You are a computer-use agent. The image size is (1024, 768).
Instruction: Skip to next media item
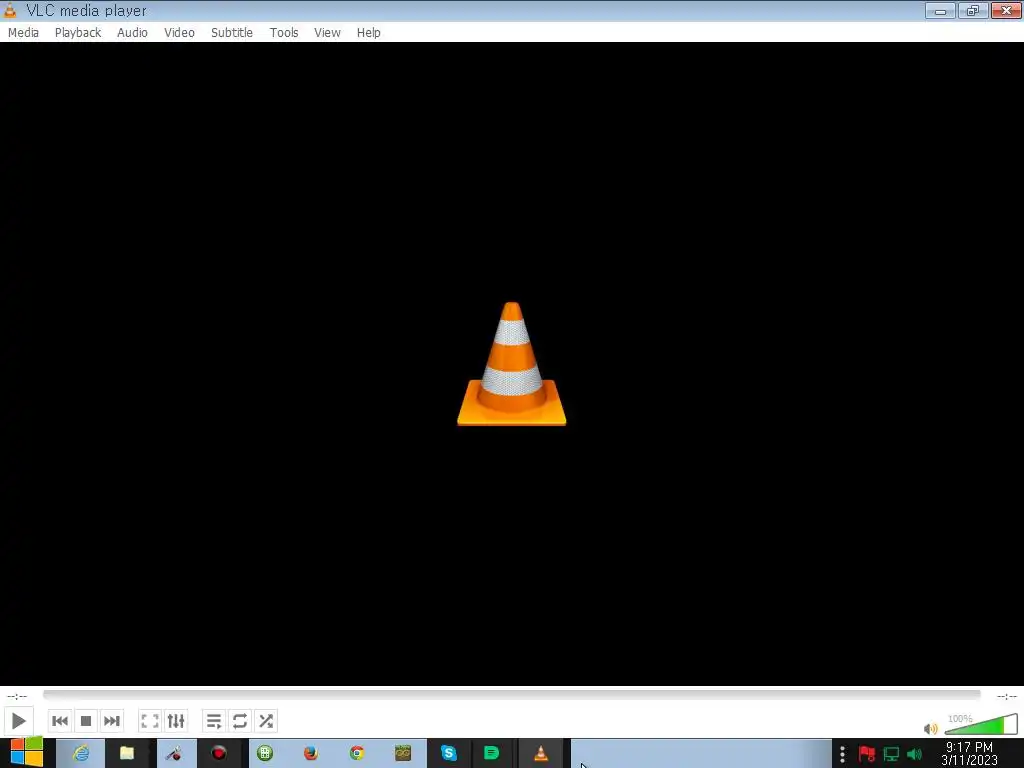pyautogui.click(x=112, y=721)
